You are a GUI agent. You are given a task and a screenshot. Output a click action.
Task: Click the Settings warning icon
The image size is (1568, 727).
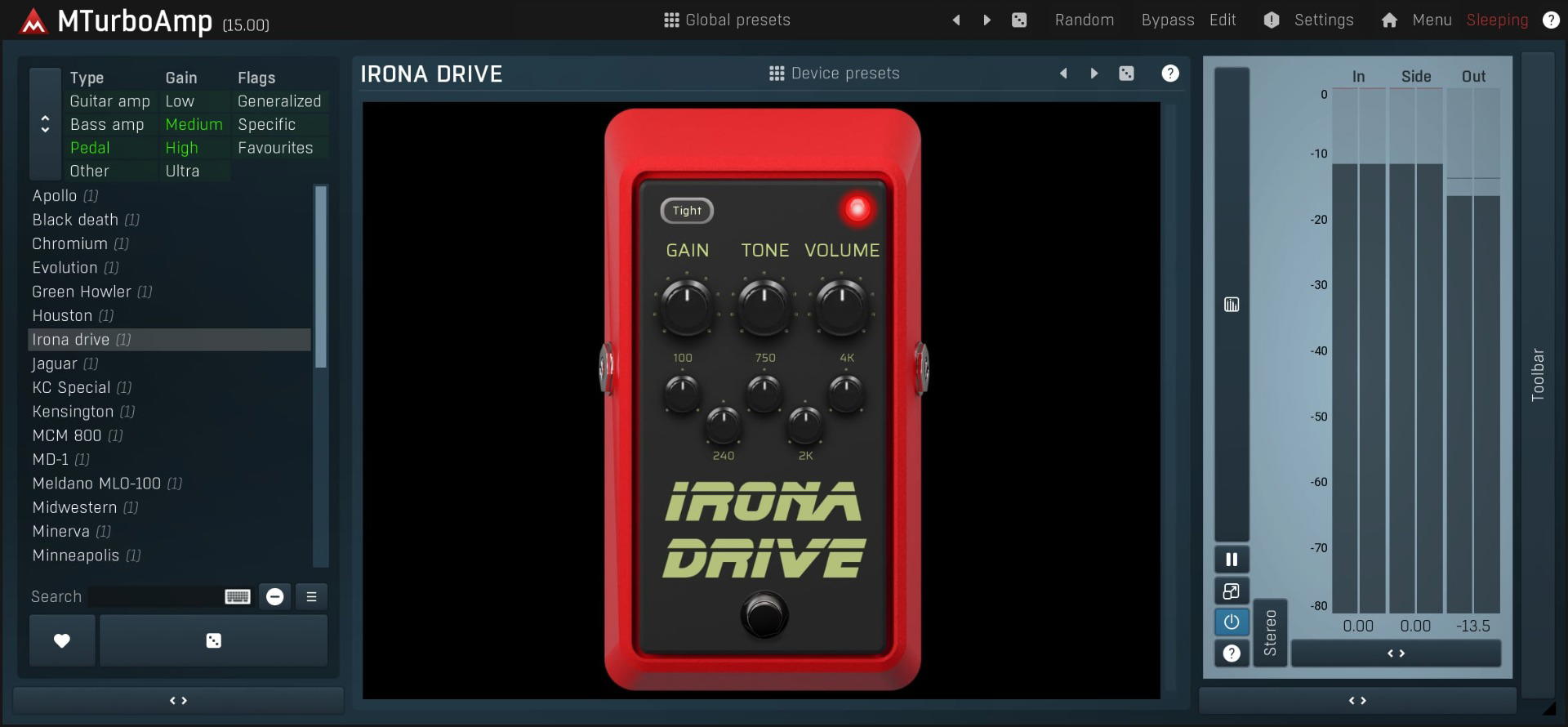click(1272, 20)
